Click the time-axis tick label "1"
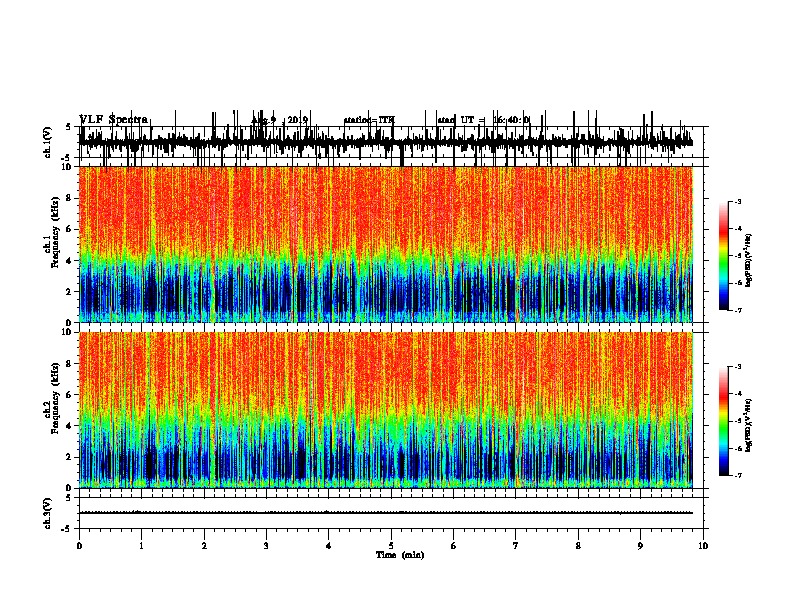This screenshot has height=612, width=792. [142, 546]
